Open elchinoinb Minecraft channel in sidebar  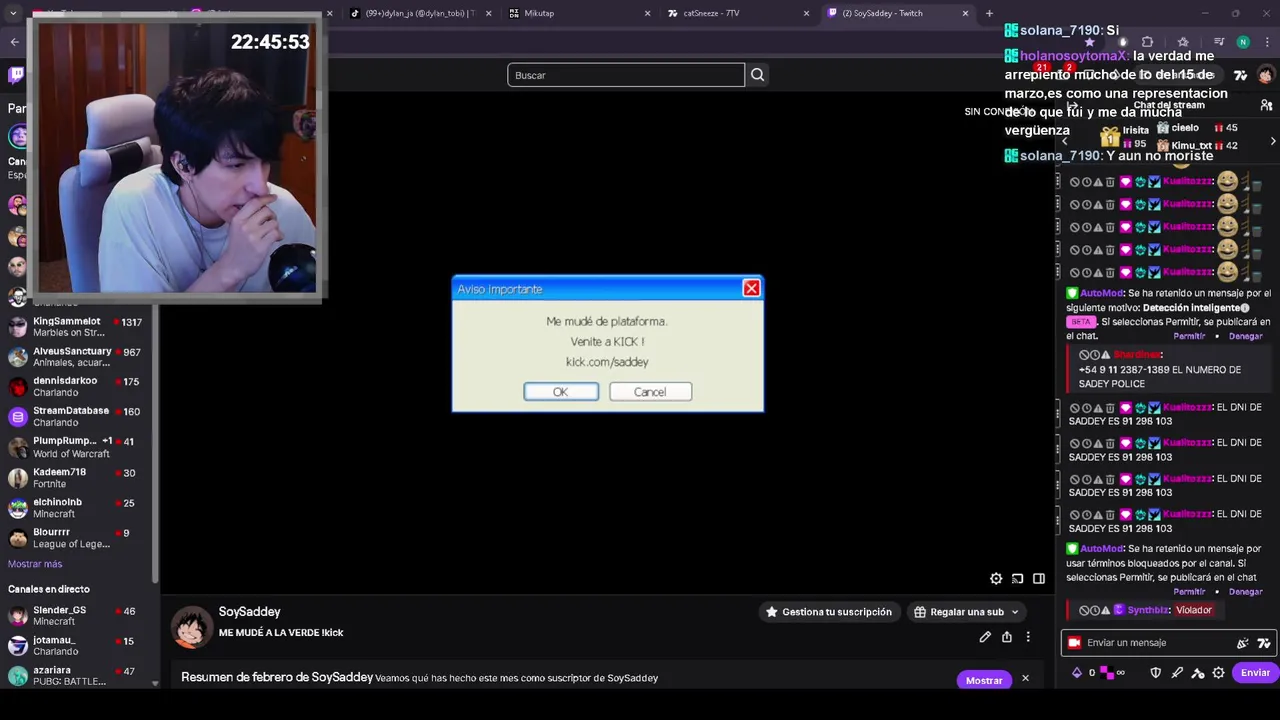(76, 507)
